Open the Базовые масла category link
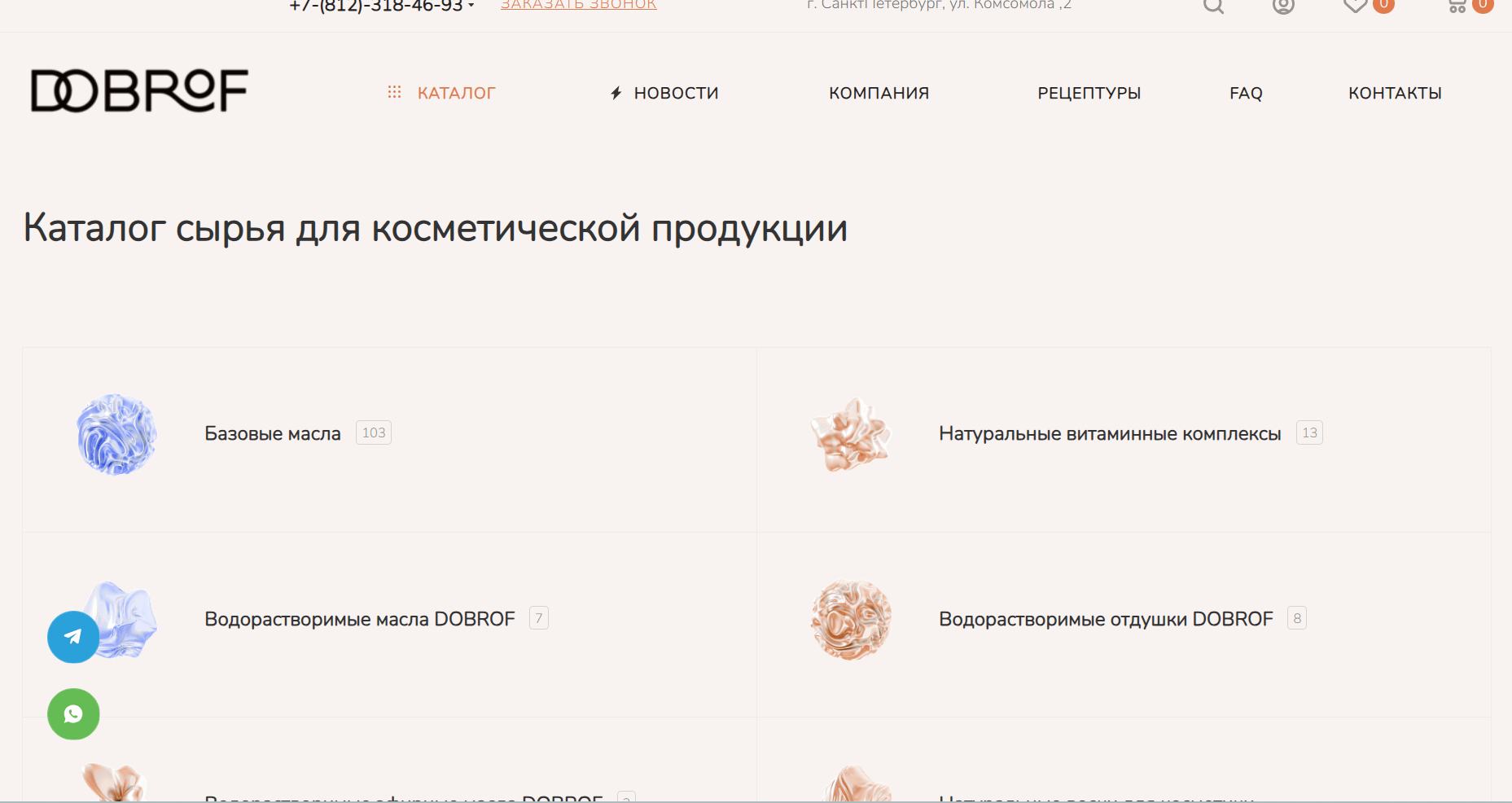The height and width of the screenshot is (803, 1512). [273, 433]
